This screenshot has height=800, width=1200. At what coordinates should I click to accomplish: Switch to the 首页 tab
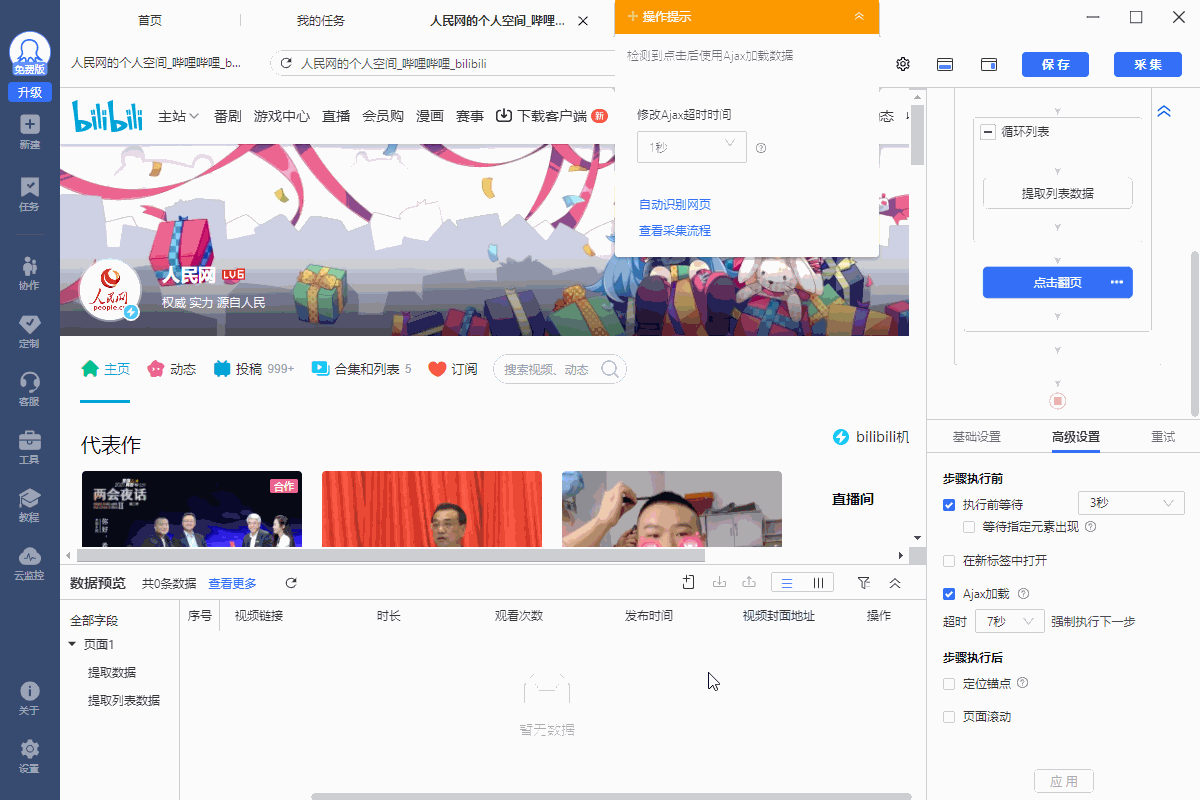point(150,20)
